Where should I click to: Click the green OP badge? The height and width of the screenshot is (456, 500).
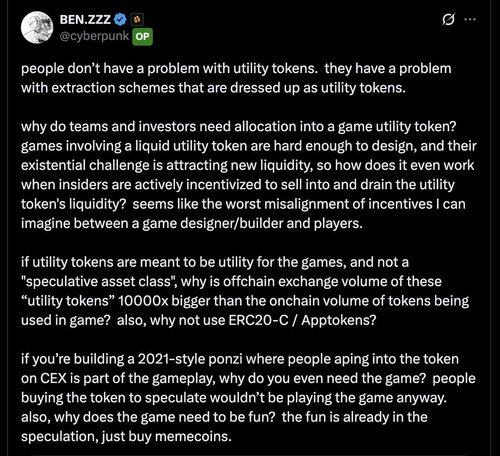pos(143,36)
